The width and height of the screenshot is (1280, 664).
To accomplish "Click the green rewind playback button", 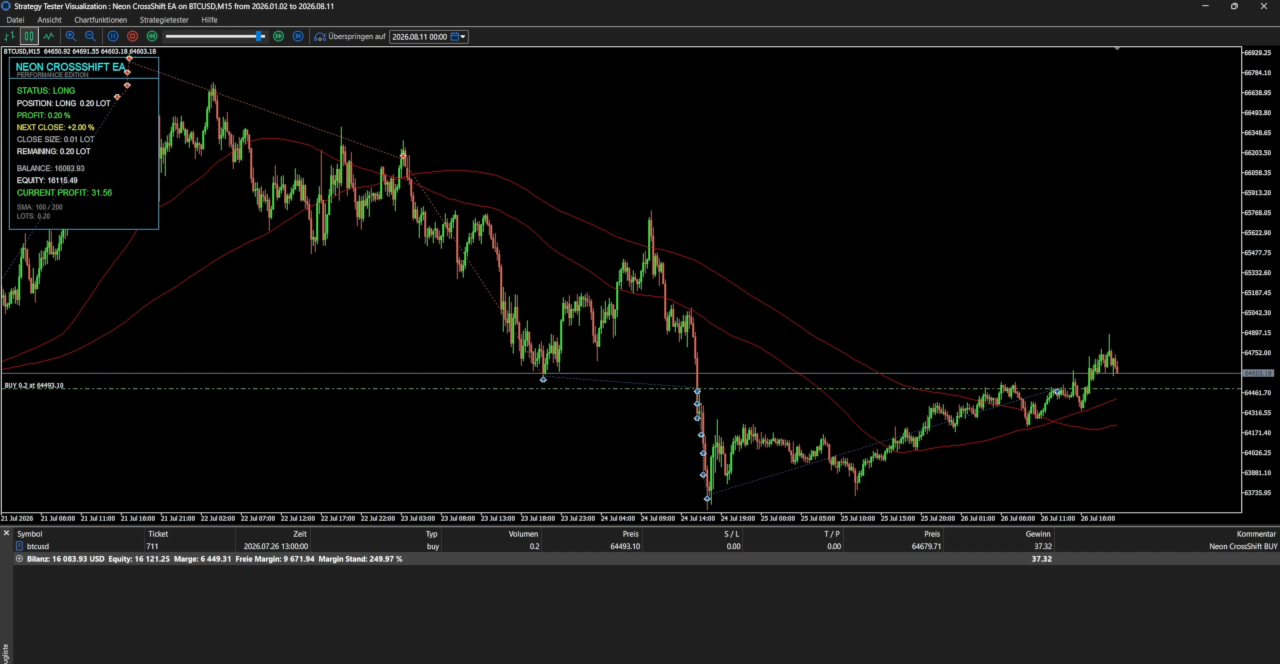I will (x=152, y=36).
